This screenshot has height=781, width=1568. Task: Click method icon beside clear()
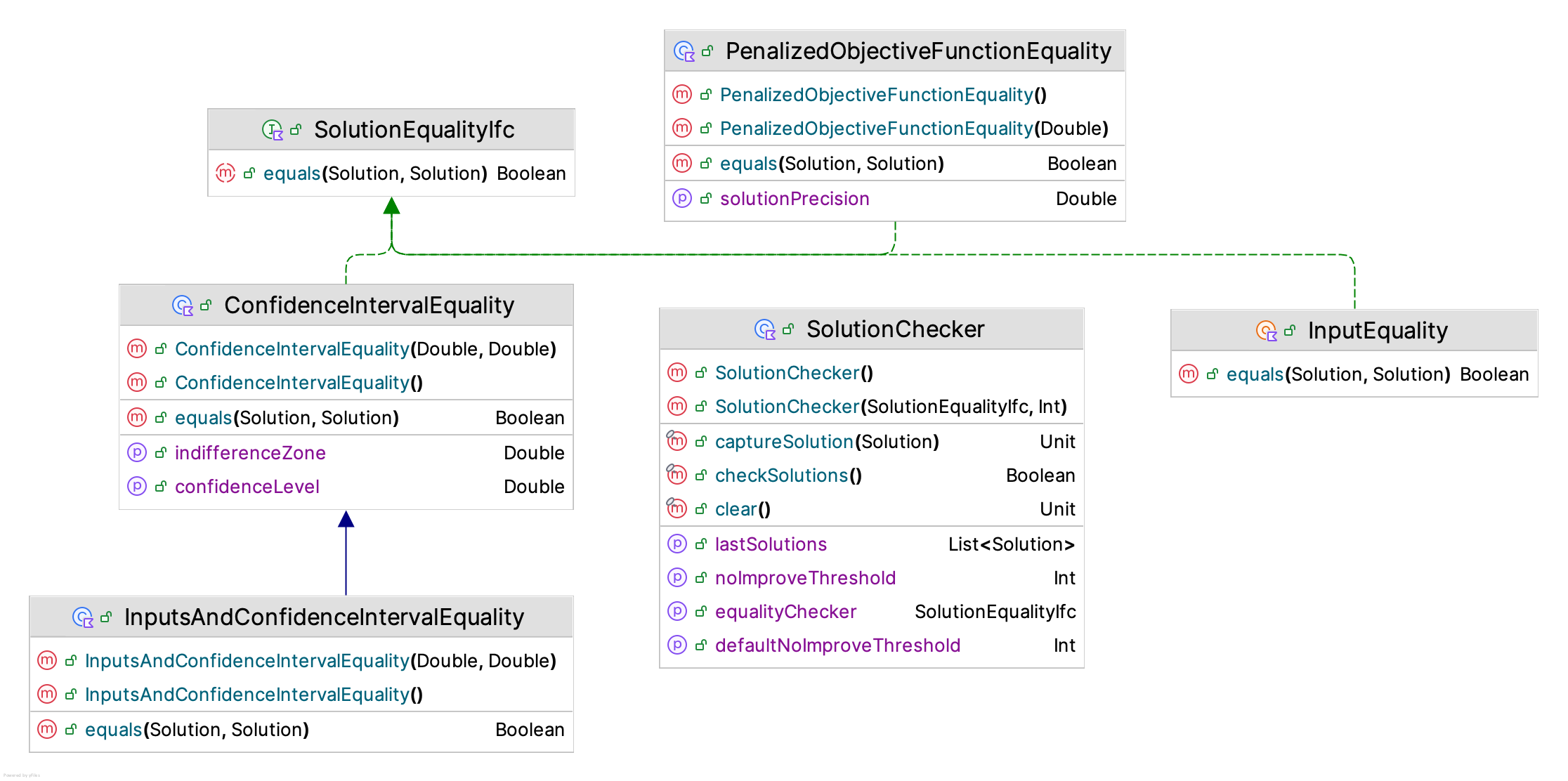pos(677,508)
